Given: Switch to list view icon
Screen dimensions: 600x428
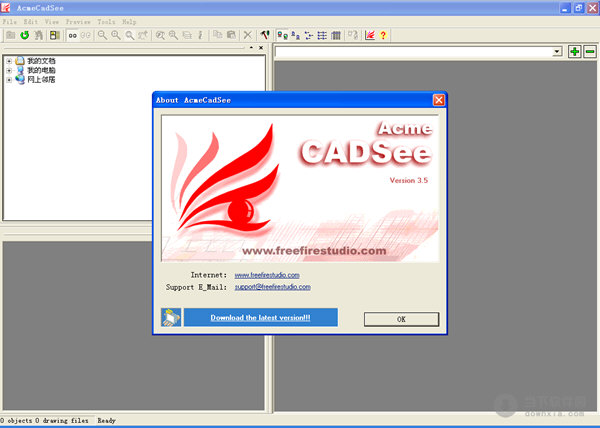Looking at the screenshot, I should [x=308, y=36].
